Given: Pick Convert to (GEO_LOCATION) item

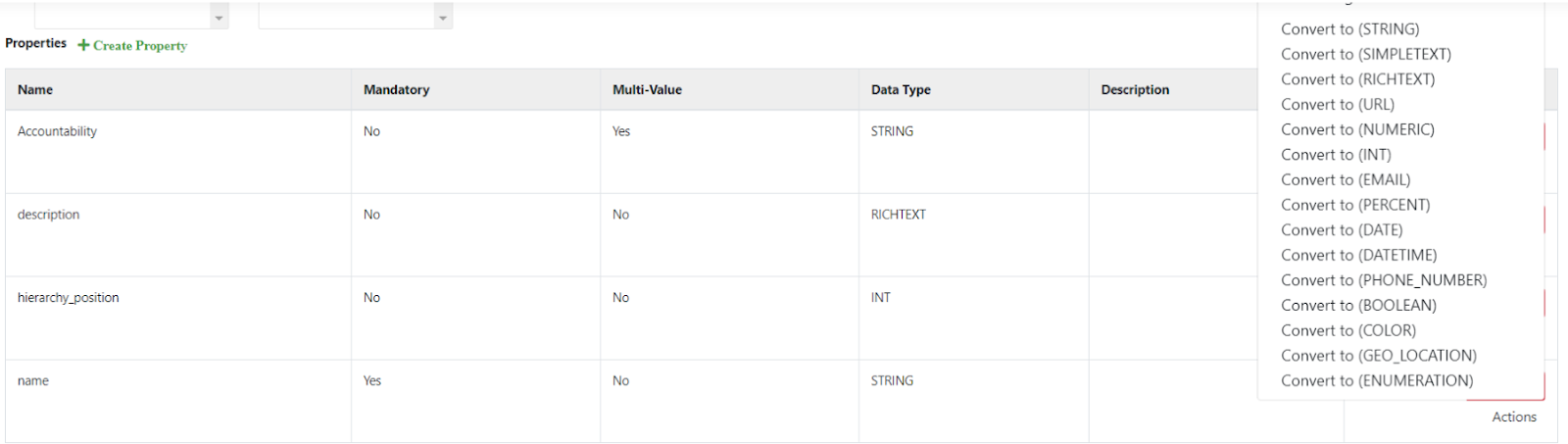Looking at the screenshot, I should 1379,356.
